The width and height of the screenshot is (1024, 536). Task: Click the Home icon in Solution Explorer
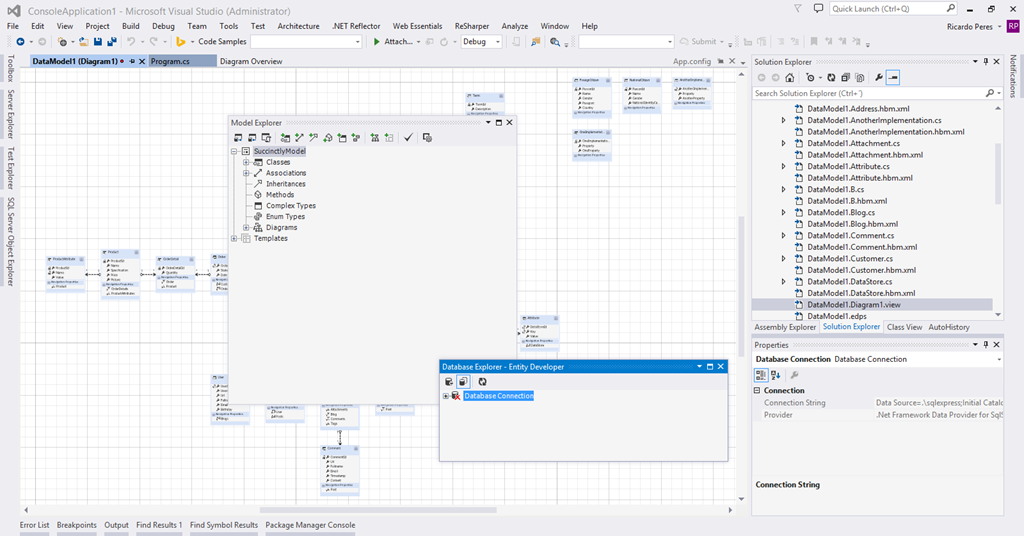(790, 78)
